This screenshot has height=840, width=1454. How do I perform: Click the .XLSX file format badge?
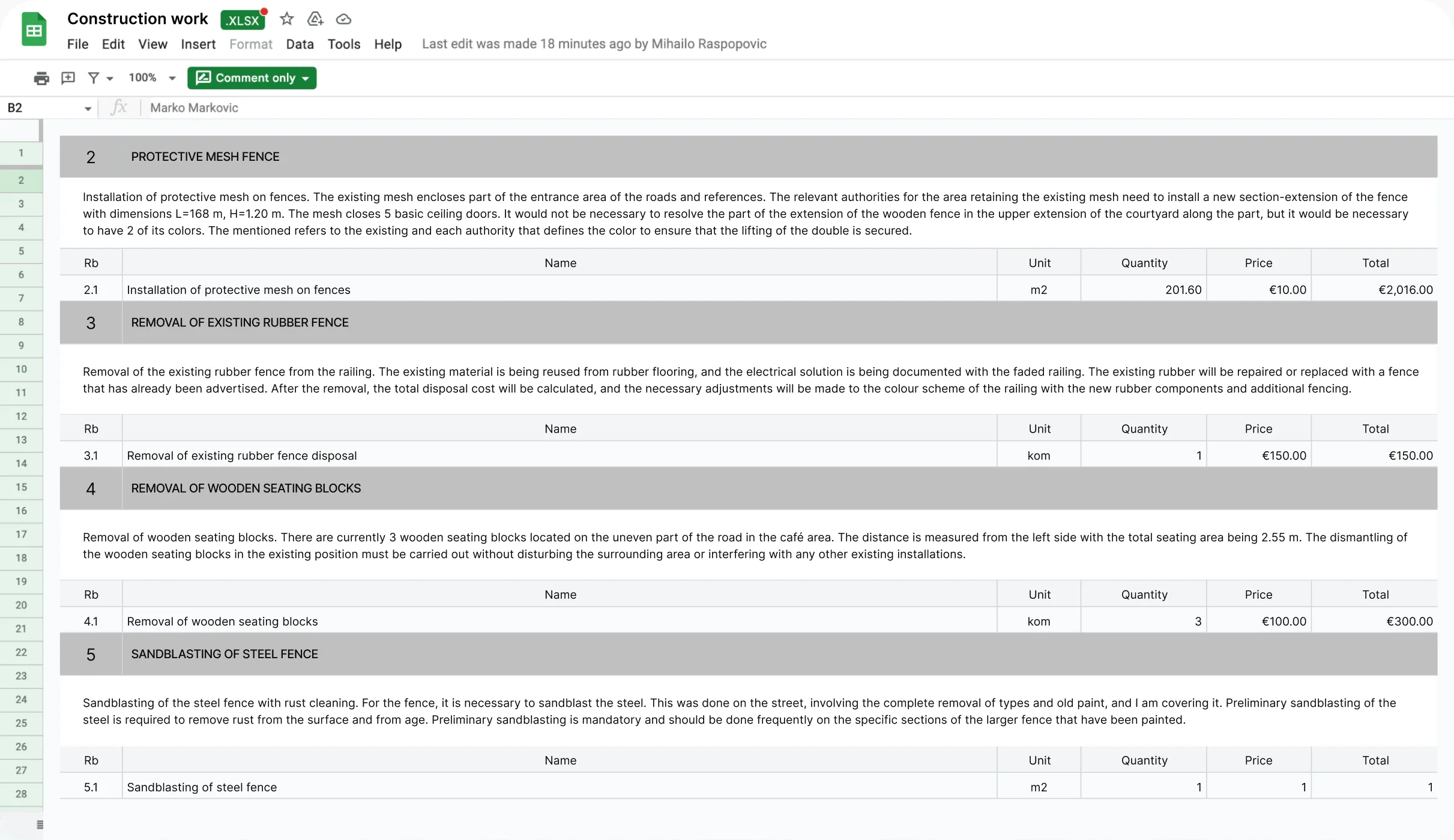243,20
